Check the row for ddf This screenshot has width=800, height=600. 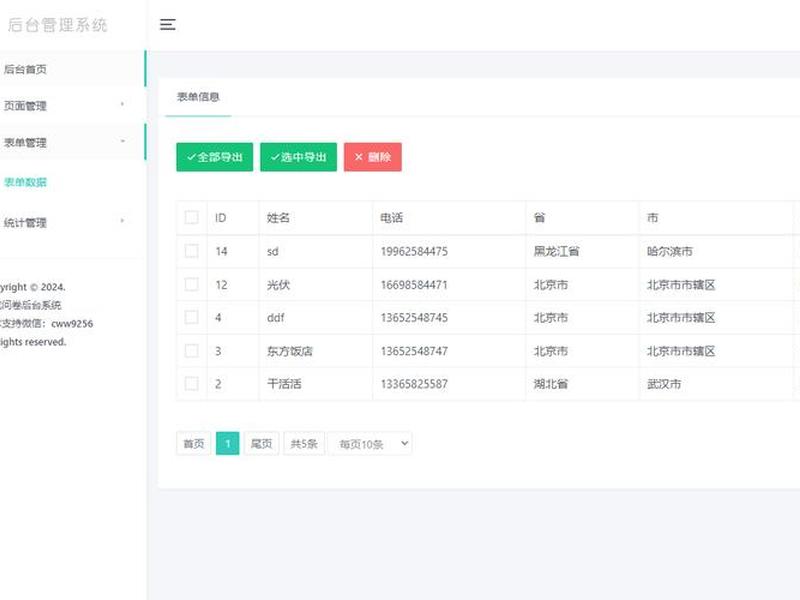(191, 317)
